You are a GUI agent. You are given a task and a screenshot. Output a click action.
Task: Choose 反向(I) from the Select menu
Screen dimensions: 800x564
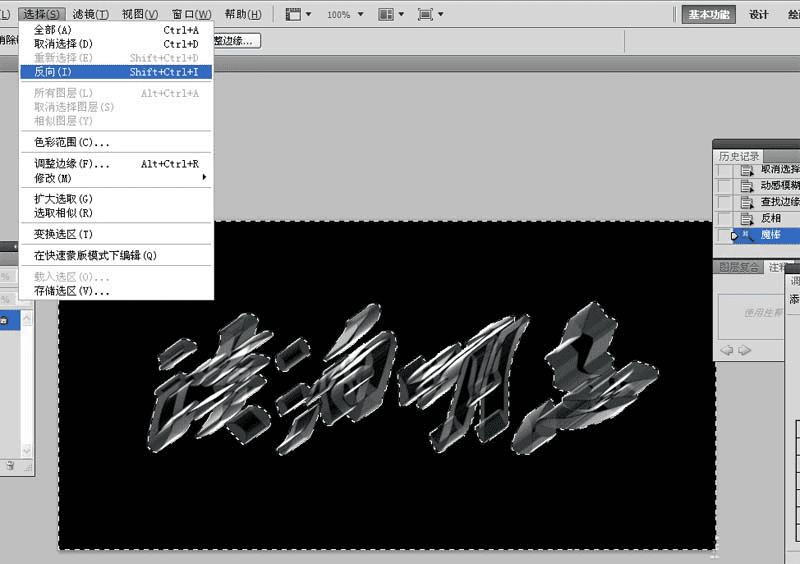[116, 72]
